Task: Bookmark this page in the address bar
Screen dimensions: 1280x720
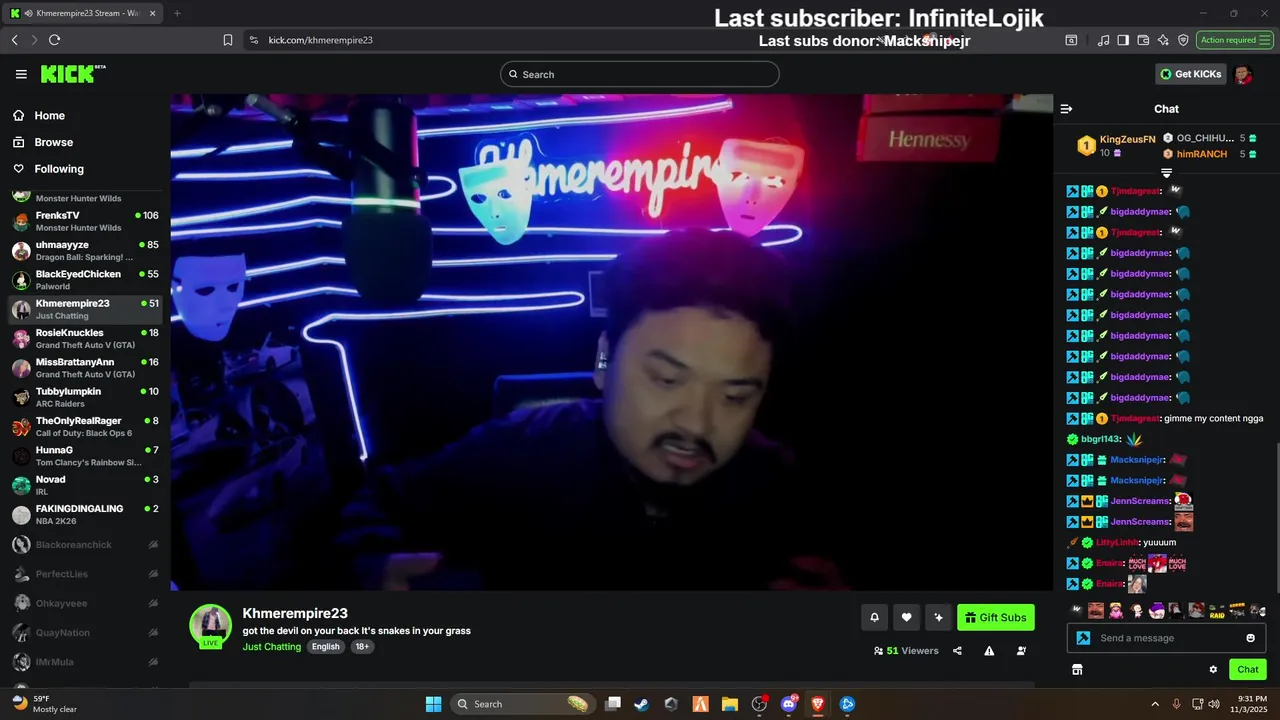Action: click(x=228, y=40)
